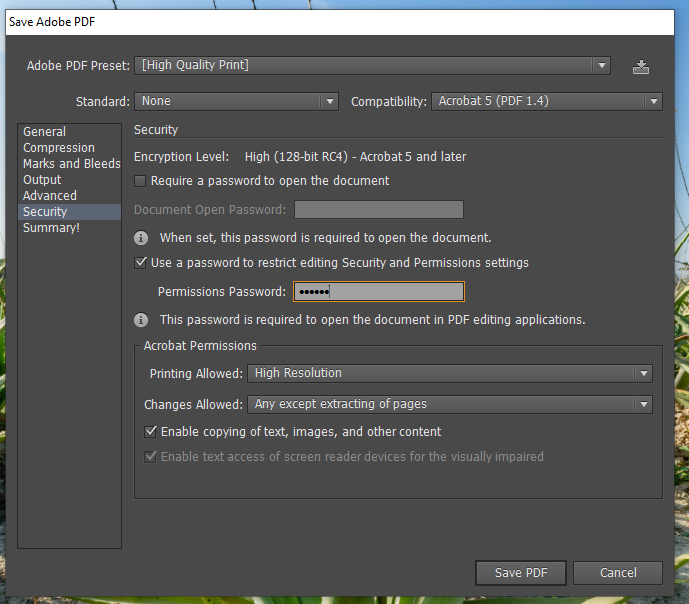Select the Security section
689x604 pixels.
click(69, 212)
